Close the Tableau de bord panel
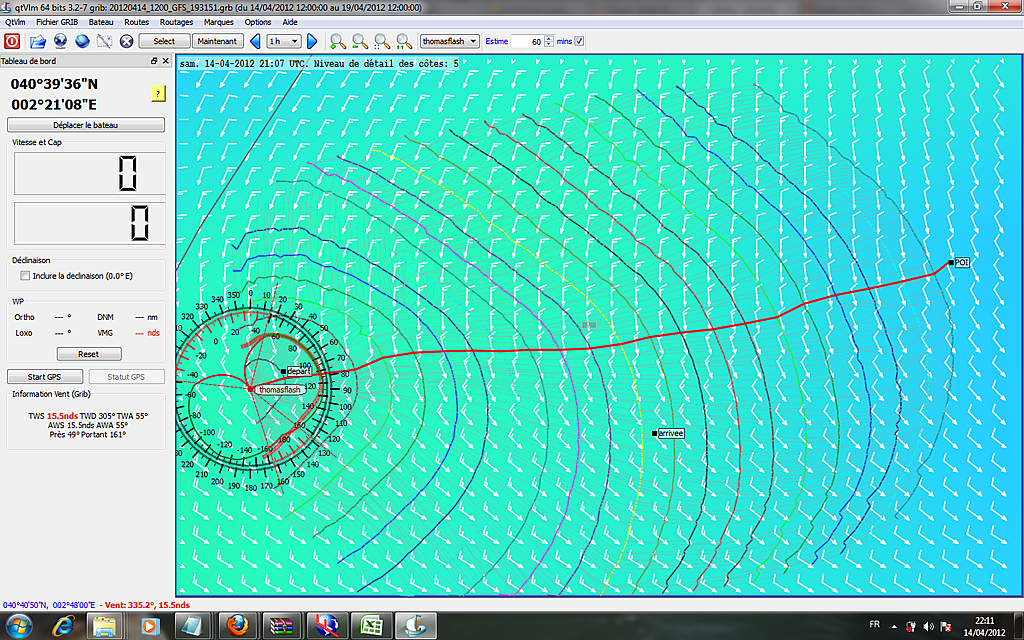Image resolution: width=1024 pixels, height=640 pixels. coord(165,61)
